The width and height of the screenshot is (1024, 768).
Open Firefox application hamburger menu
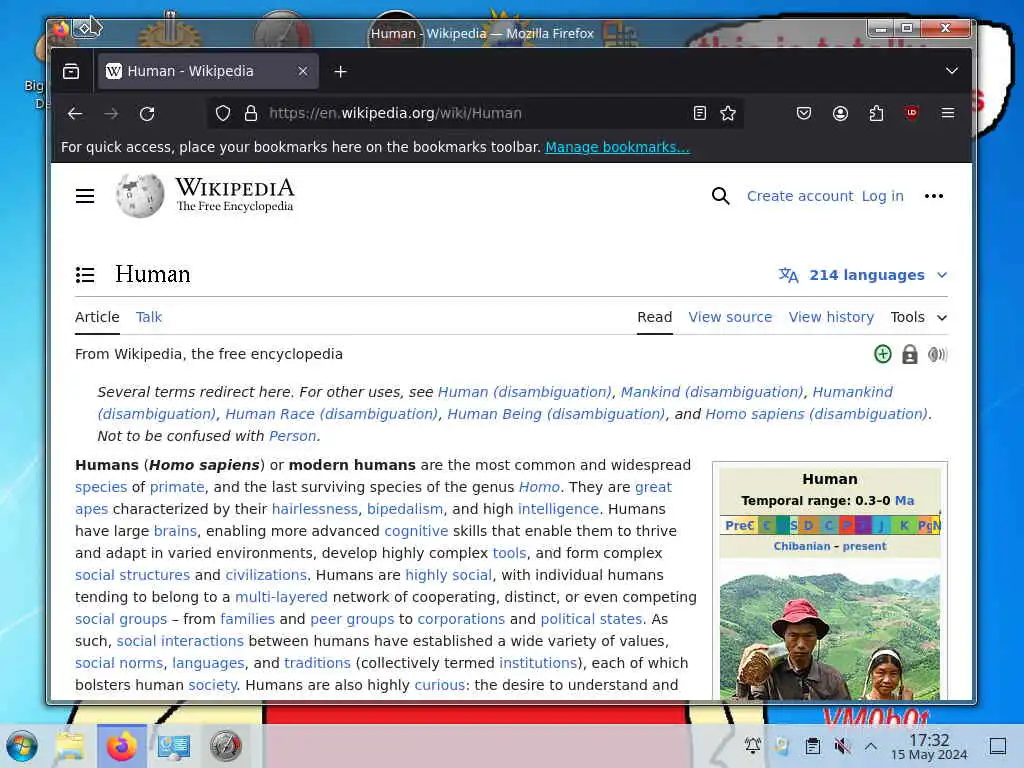tap(948, 113)
